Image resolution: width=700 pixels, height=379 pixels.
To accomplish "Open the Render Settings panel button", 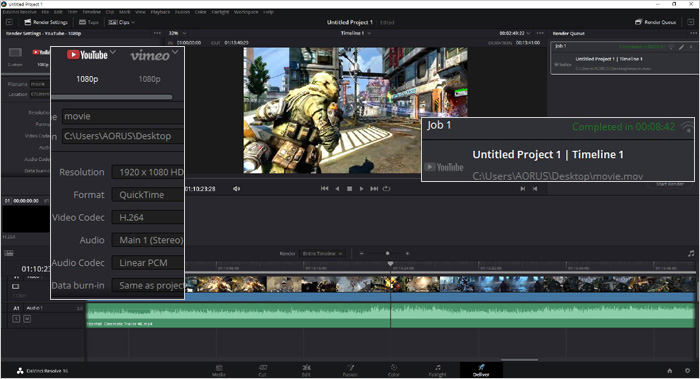I will (46, 22).
